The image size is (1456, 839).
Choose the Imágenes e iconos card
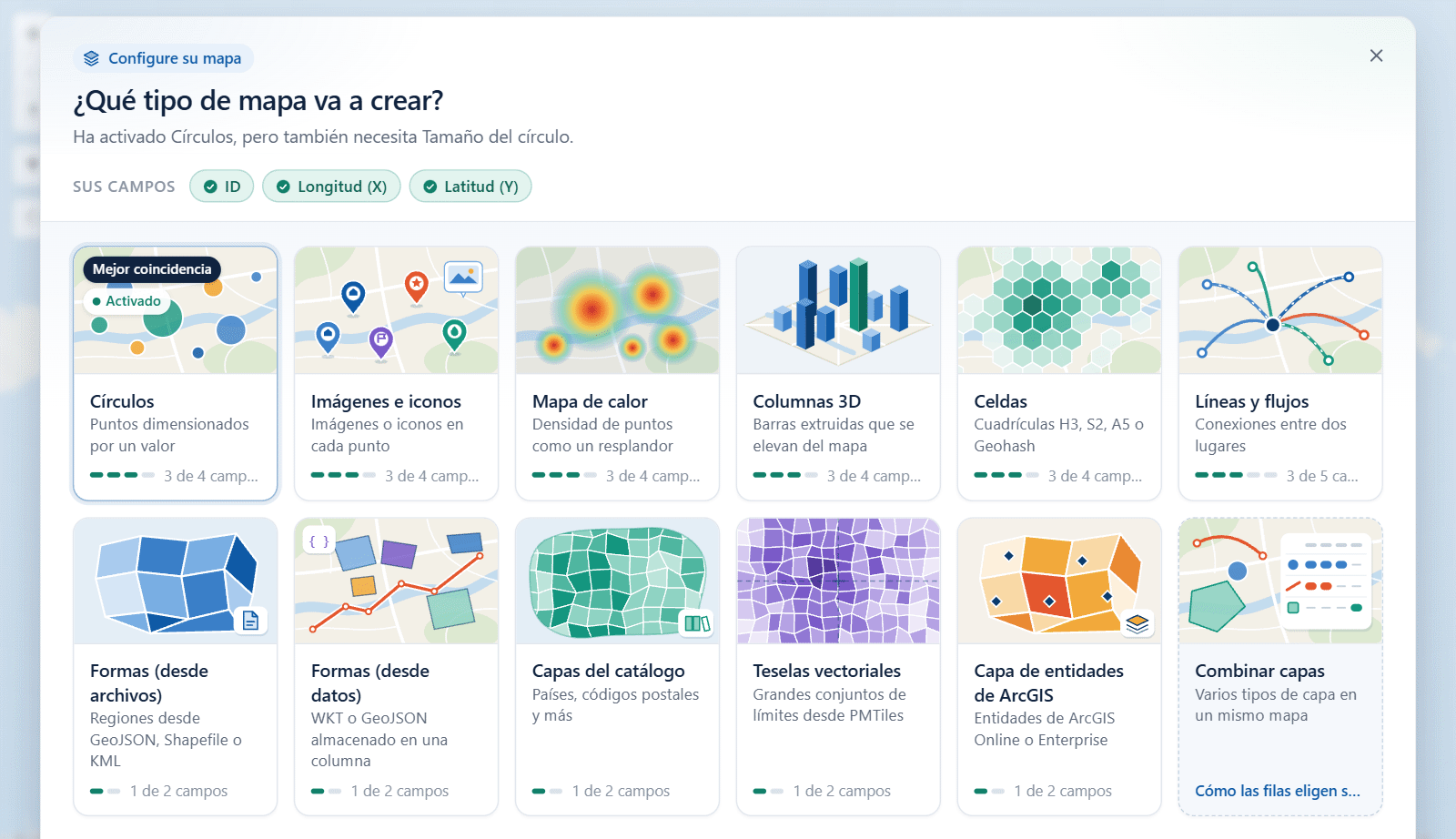(x=396, y=373)
